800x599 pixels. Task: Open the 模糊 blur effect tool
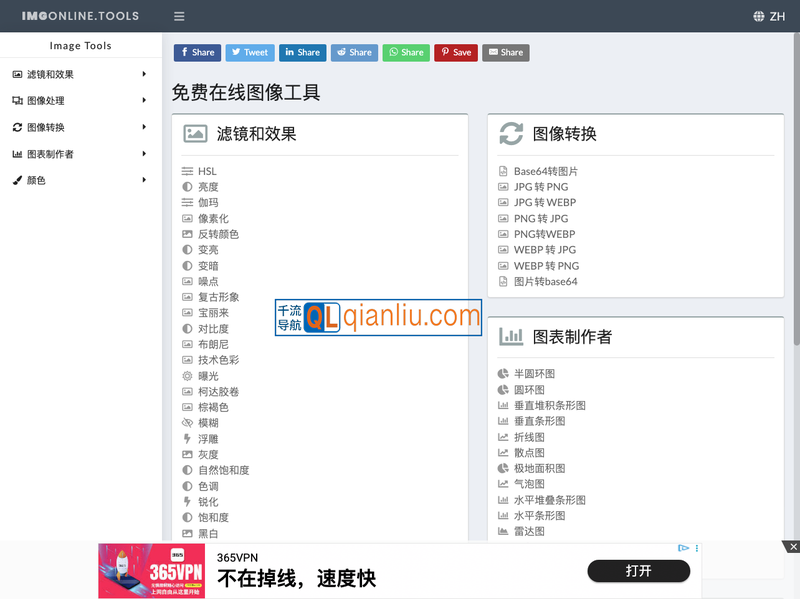(211, 422)
